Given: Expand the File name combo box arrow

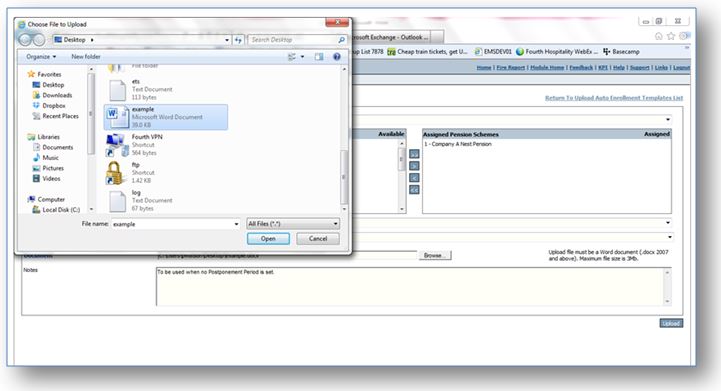Looking at the screenshot, I should [x=236, y=224].
